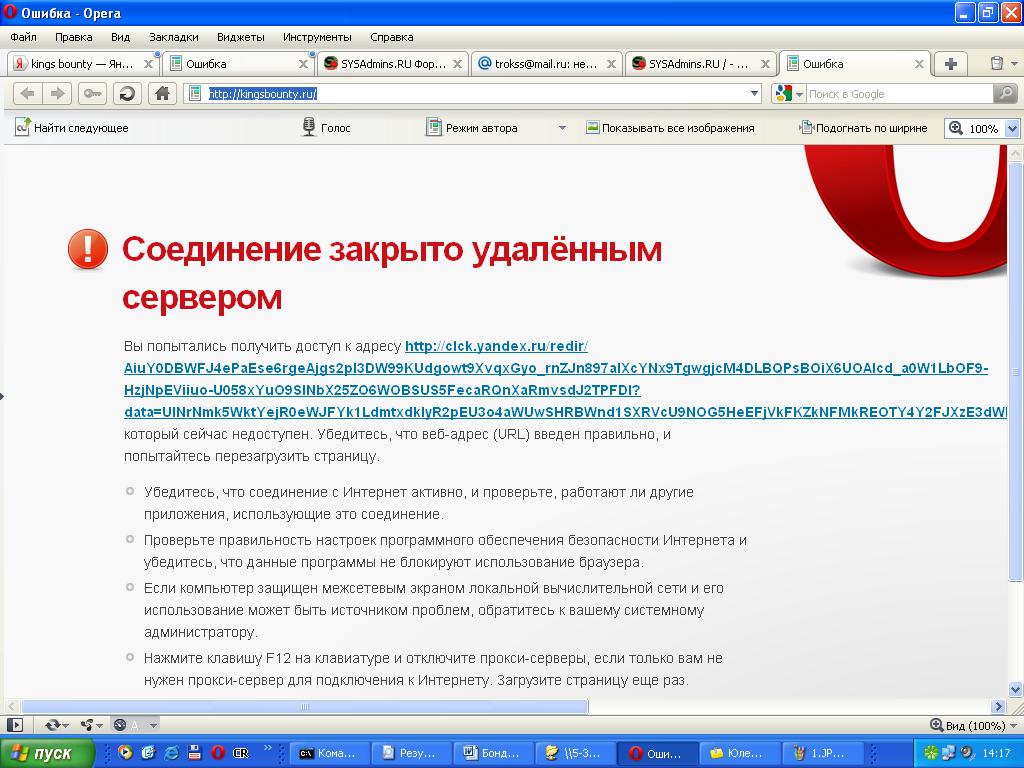Open the Правка menu
Screen dimensions: 1024x768
click(74, 37)
